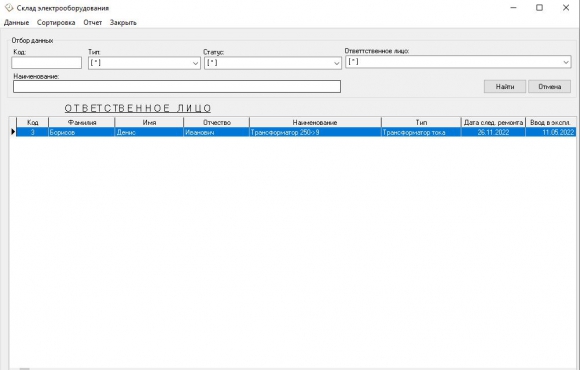Expand the Статус dropdown

tap(273, 63)
